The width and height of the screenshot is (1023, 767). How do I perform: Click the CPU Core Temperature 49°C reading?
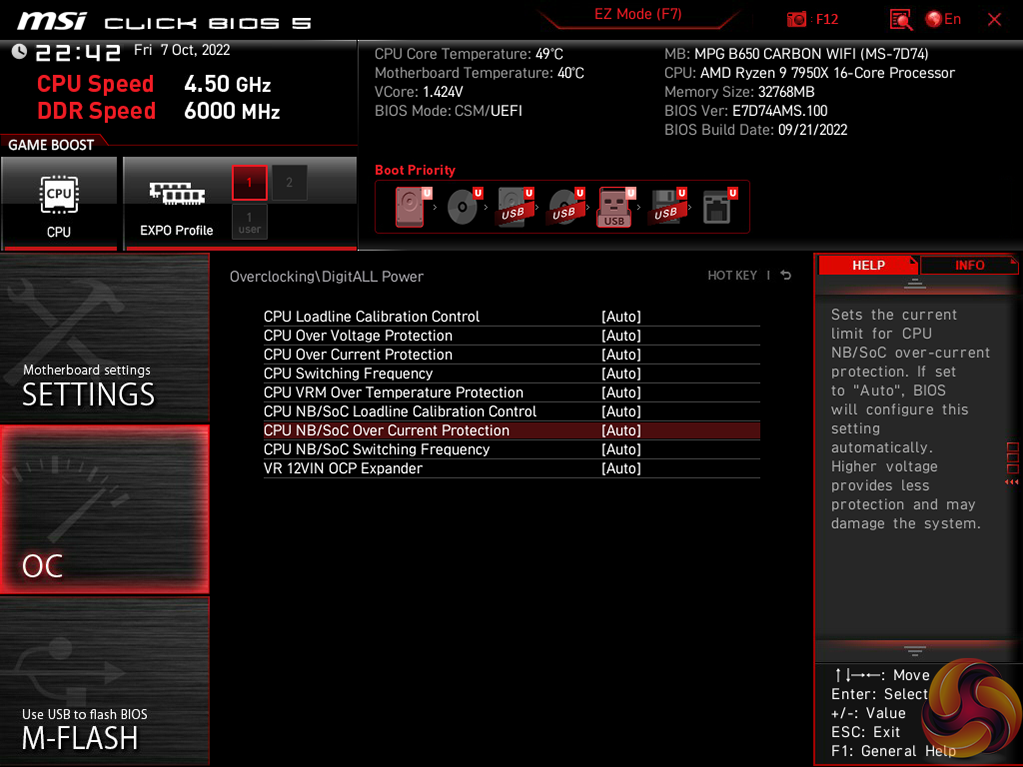pyautogui.click(x=468, y=54)
